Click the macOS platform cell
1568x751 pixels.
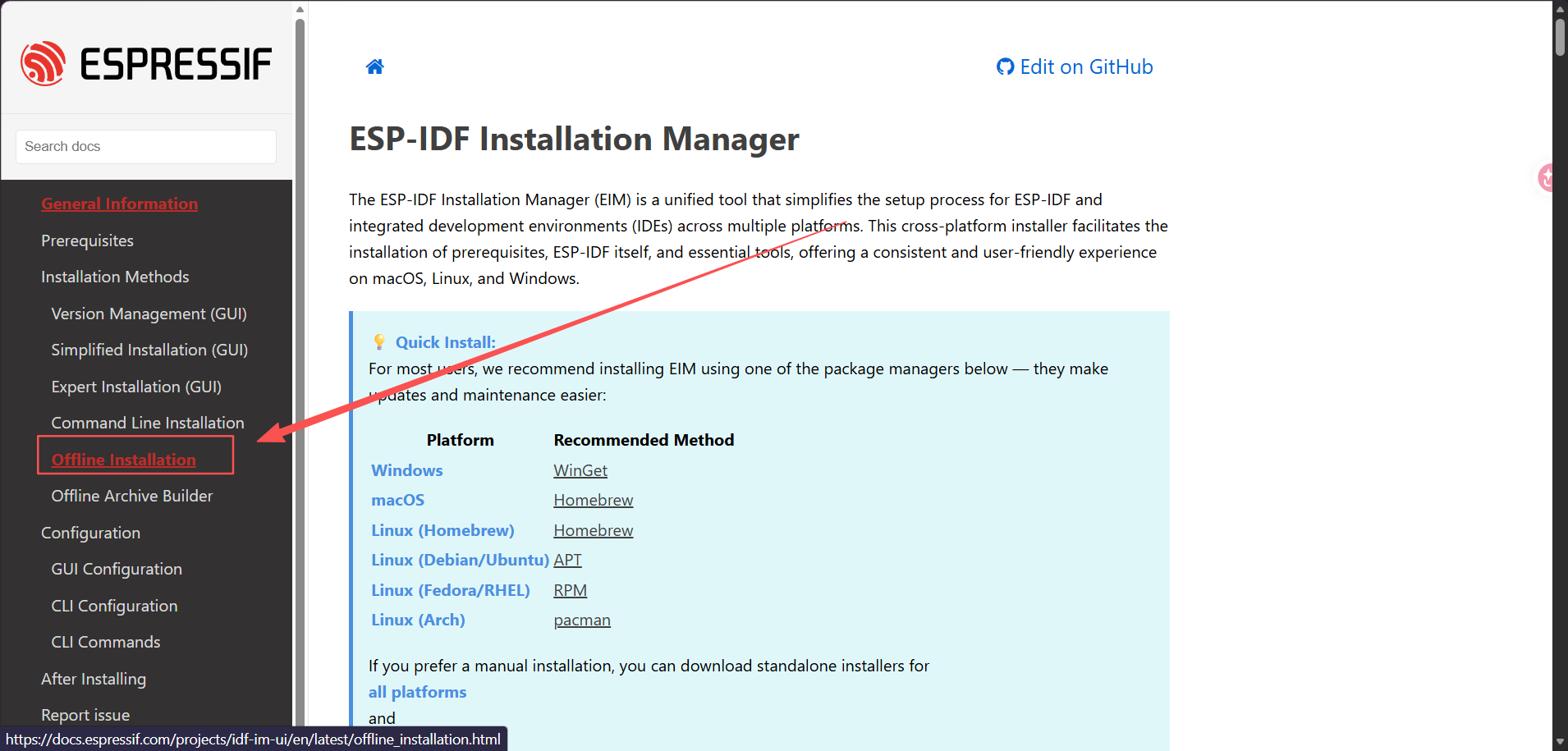[397, 500]
